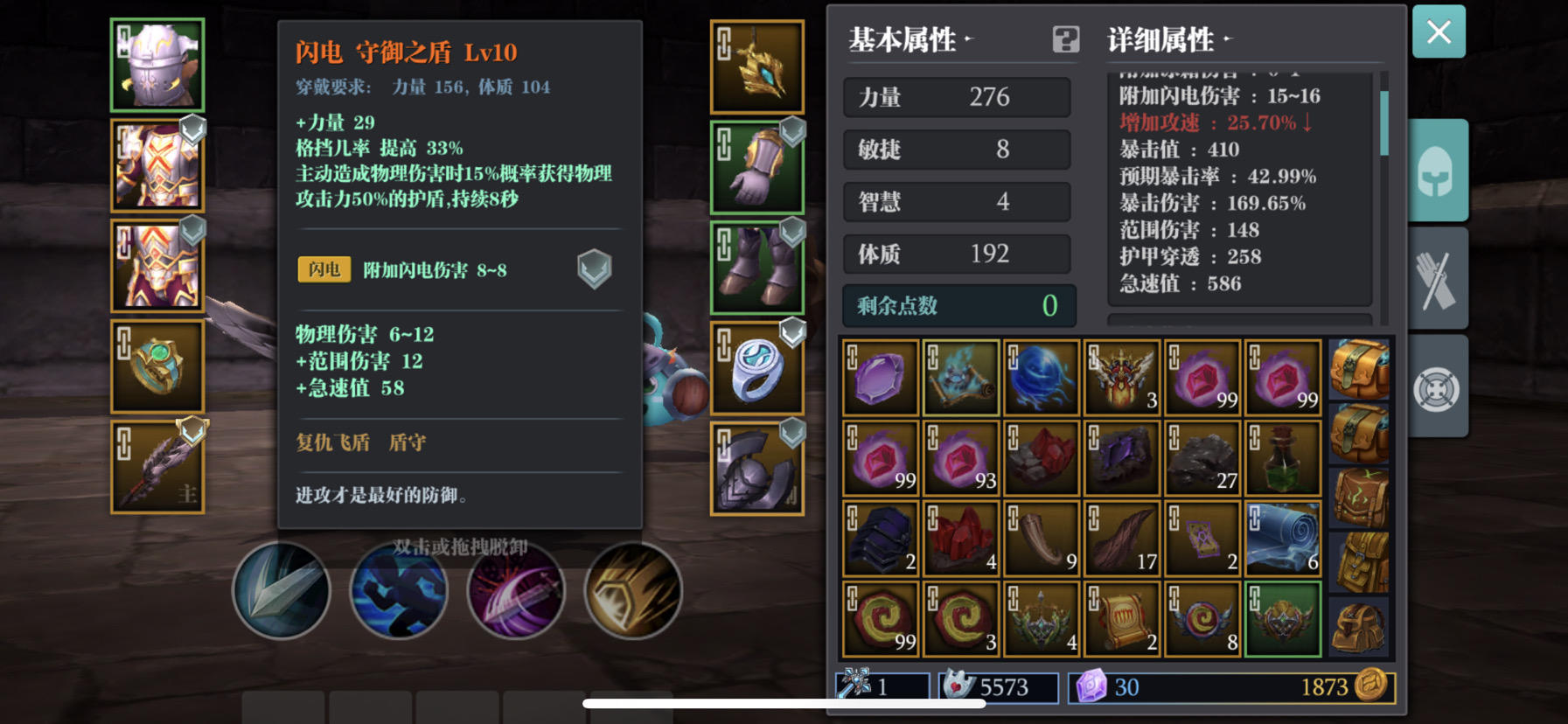Close the character panel with X
Viewport: 1568px width, 724px height.
coord(1439,32)
